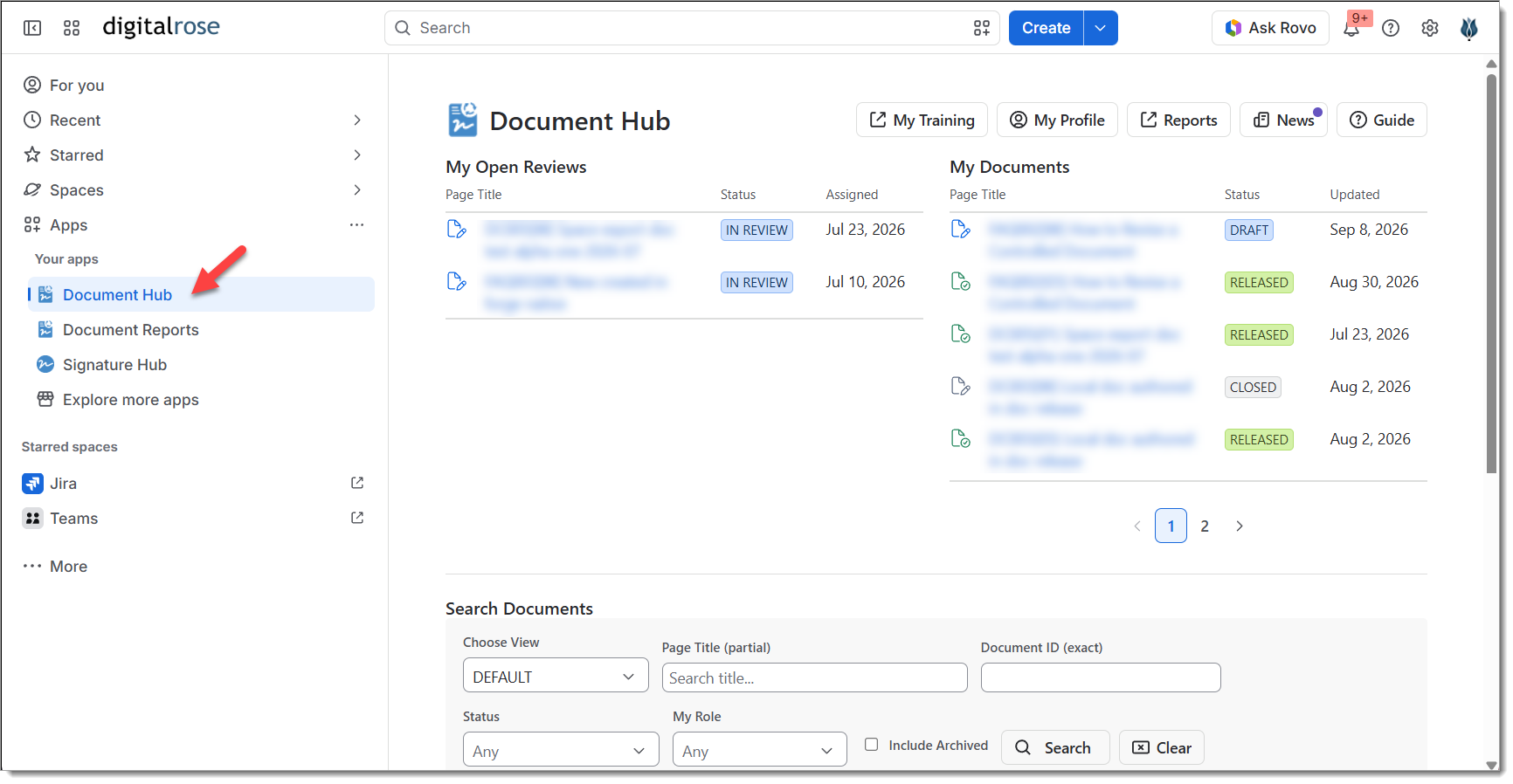Expand the Recent section chevron

(x=357, y=120)
